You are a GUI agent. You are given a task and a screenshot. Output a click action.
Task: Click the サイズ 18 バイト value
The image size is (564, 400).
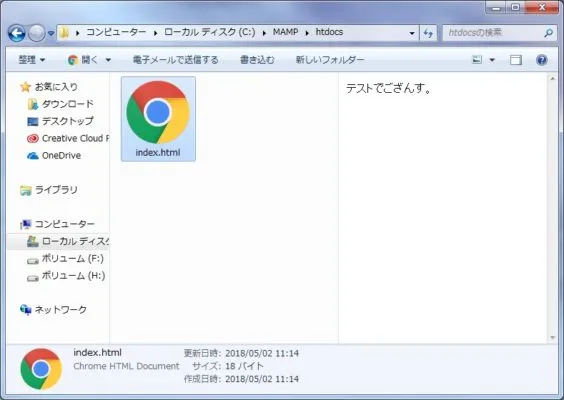point(244,366)
